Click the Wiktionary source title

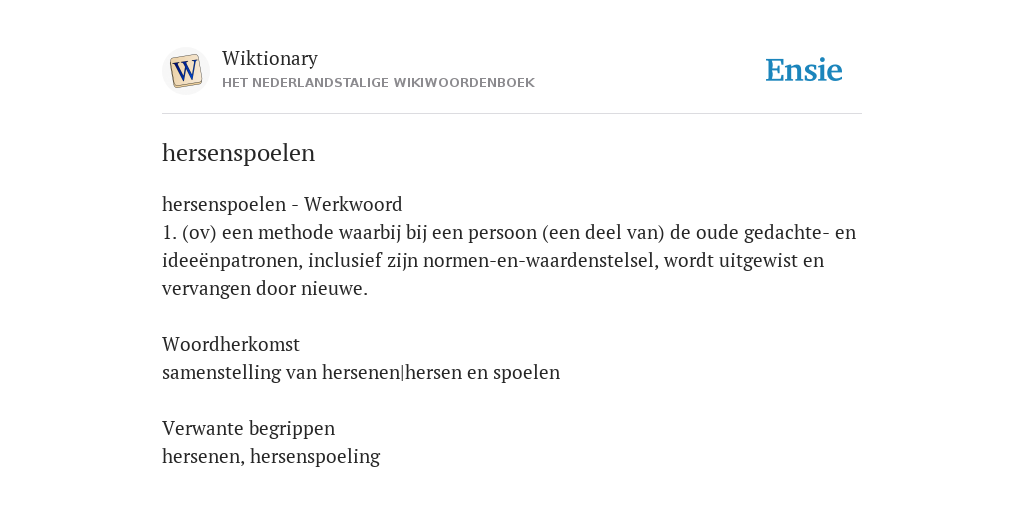click(270, 58)
